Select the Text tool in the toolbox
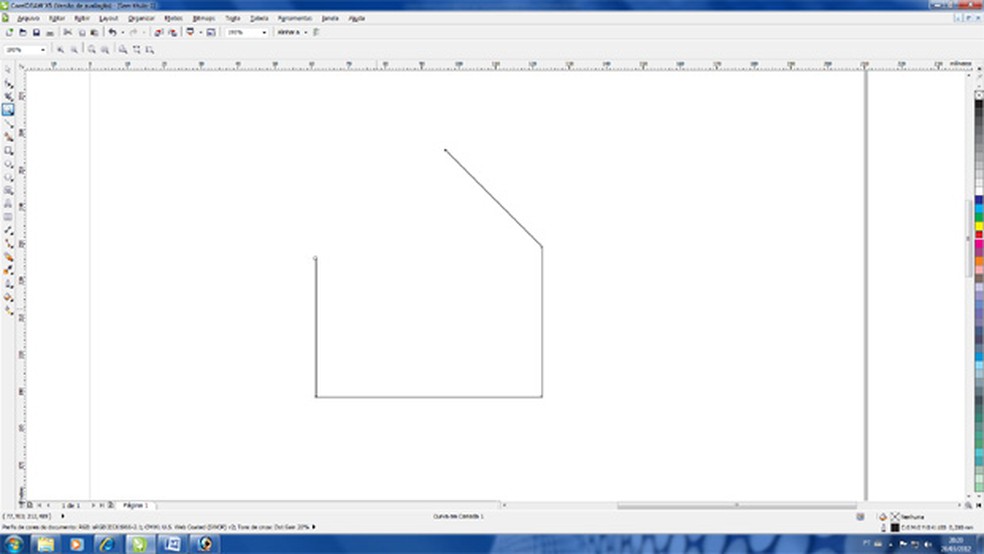Viewport: 984px width, 554px height. [8, 203]
